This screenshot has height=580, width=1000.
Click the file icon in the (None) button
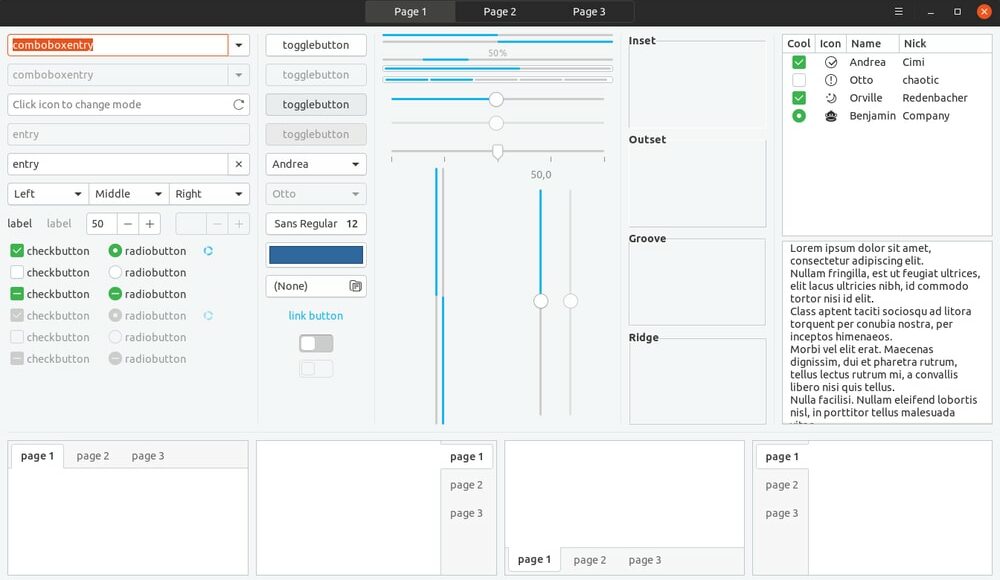(x=355, y=286)
